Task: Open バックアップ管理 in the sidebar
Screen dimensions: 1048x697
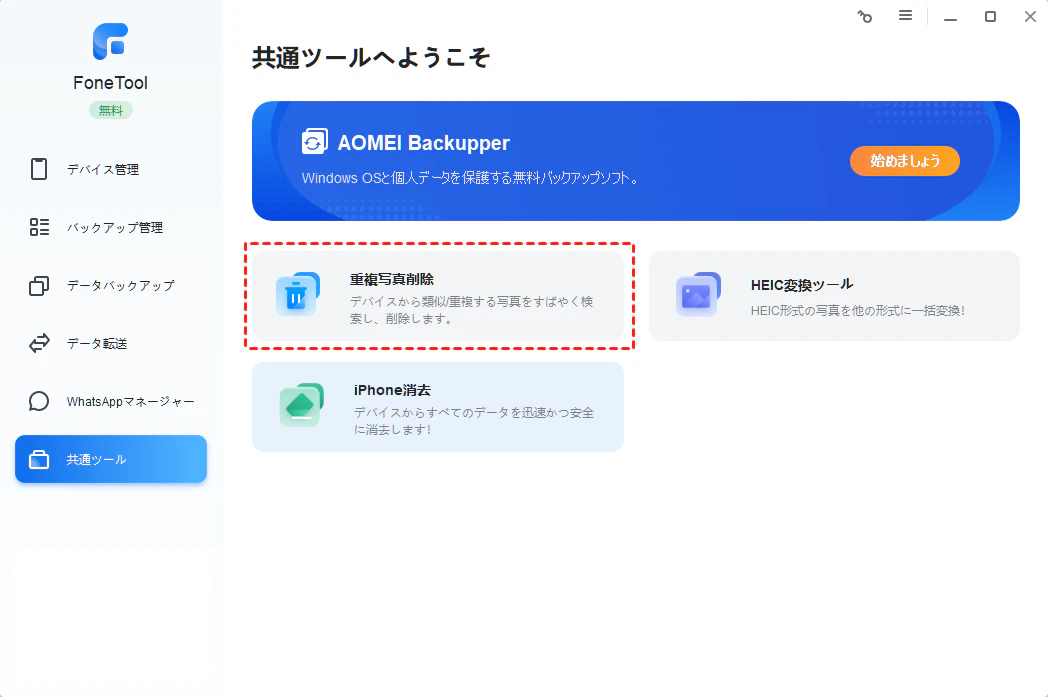Action: [x=111, y=227]
